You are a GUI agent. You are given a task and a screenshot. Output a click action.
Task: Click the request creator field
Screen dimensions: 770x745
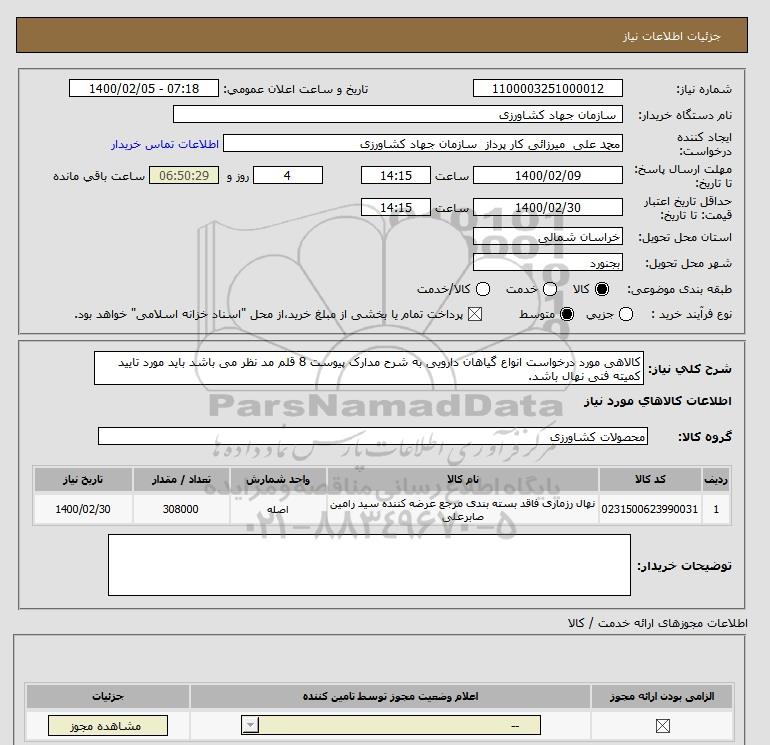pyautogui.click(x=423, y=143)
